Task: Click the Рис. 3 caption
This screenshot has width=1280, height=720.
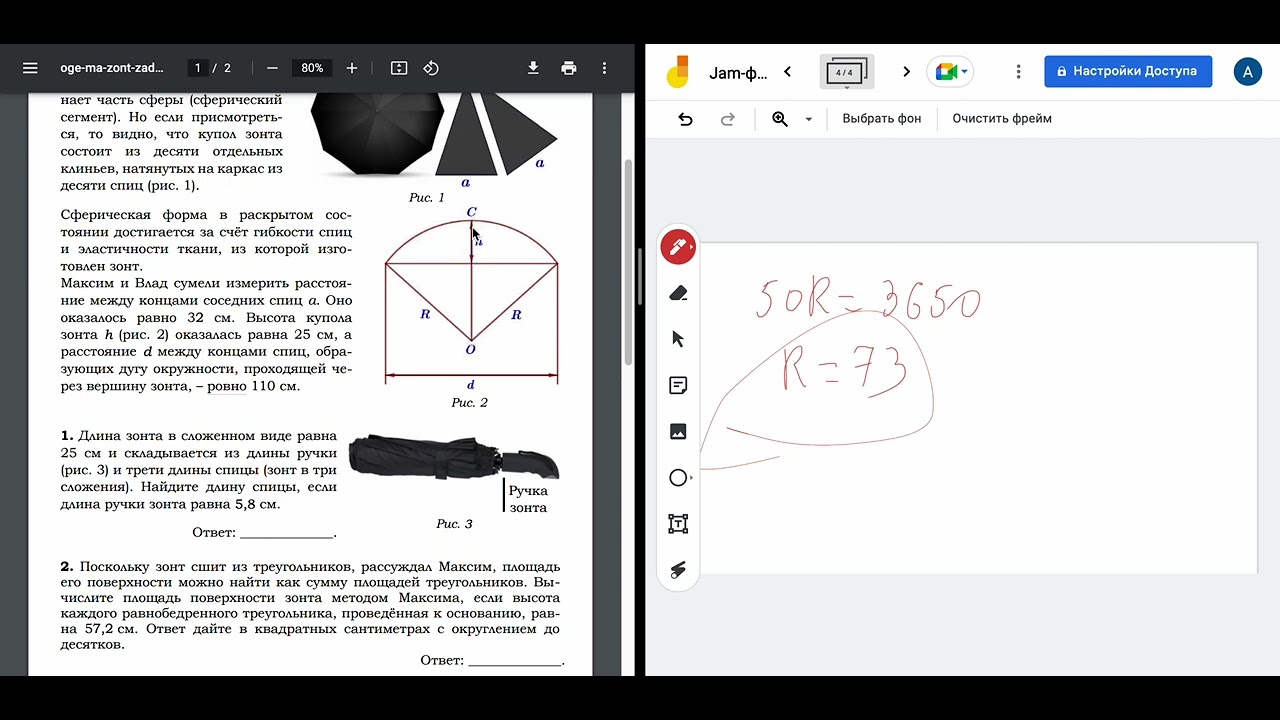Action: [454, 524]
